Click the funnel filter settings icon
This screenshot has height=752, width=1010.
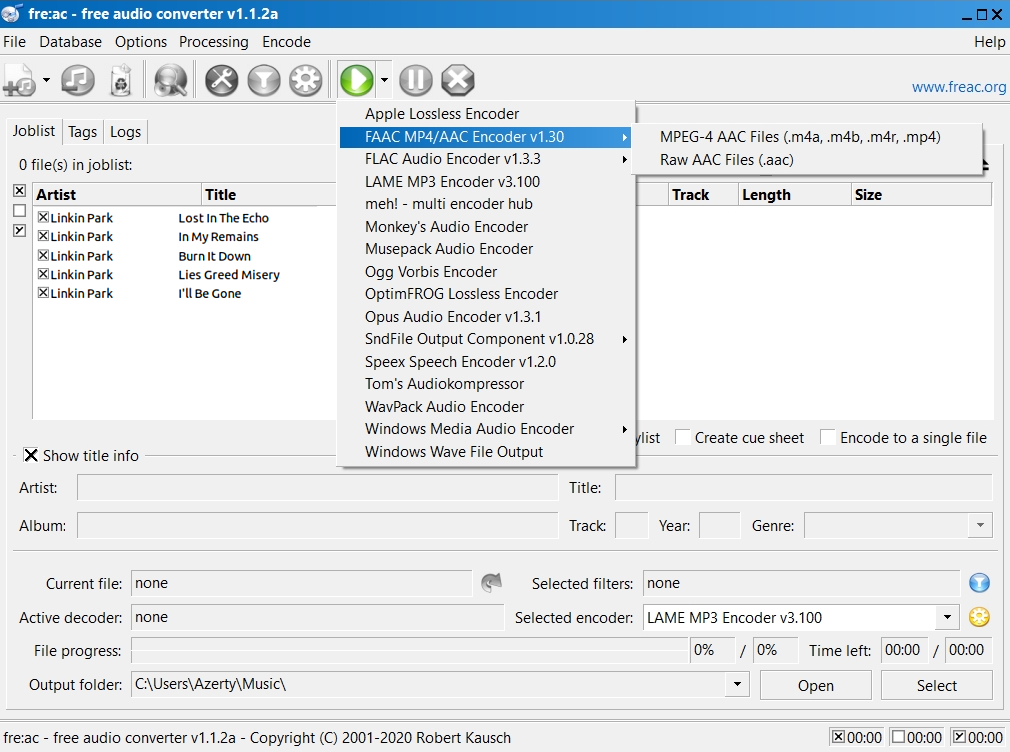click(264, 80)
